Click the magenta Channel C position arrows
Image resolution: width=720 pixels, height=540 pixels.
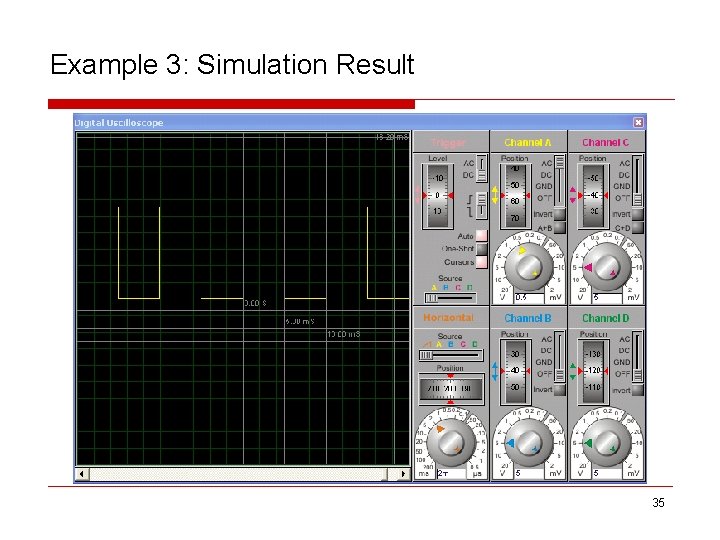coord(573,195)
